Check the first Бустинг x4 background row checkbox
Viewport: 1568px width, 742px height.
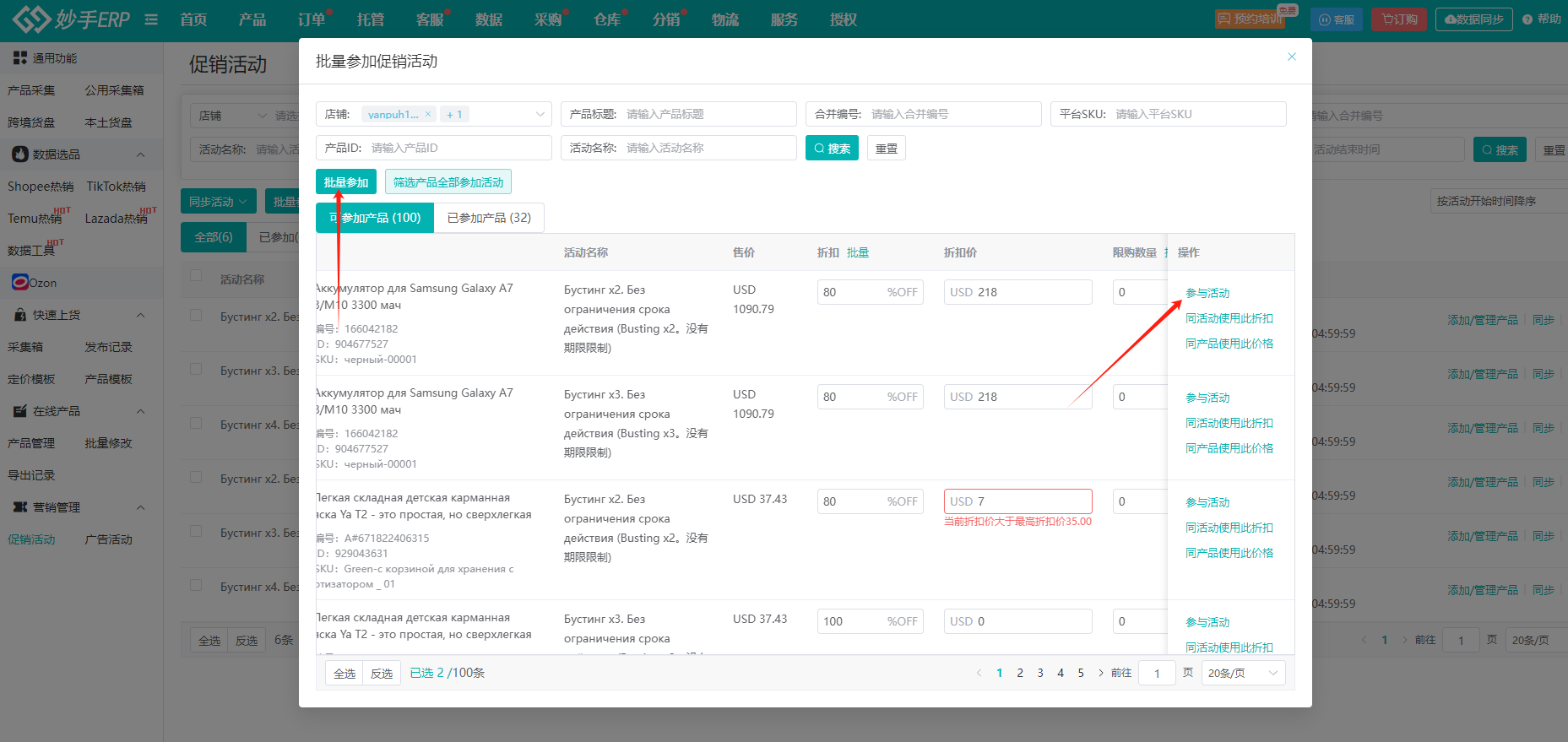pyautogui.click(x=196, y=423)
